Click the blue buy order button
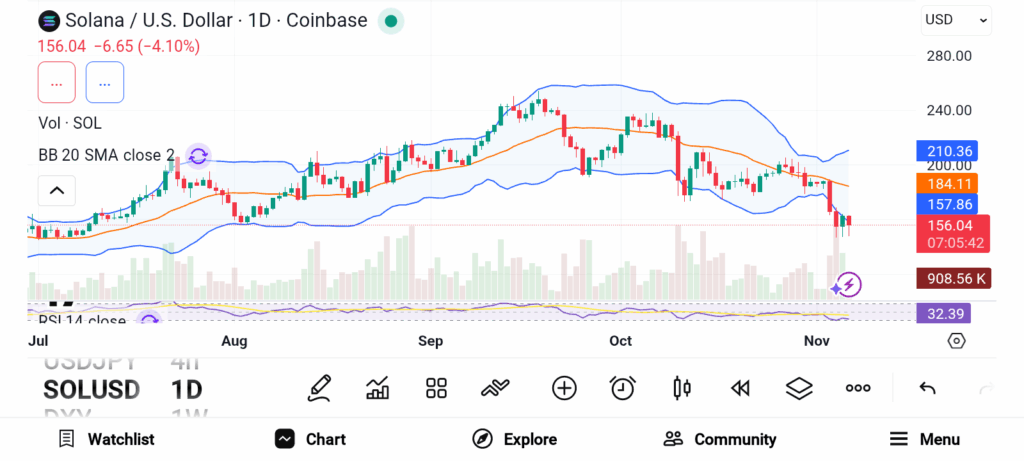The height and width of the screenshot is (461, 1024). pyautogui.click(x=105, y=82)
